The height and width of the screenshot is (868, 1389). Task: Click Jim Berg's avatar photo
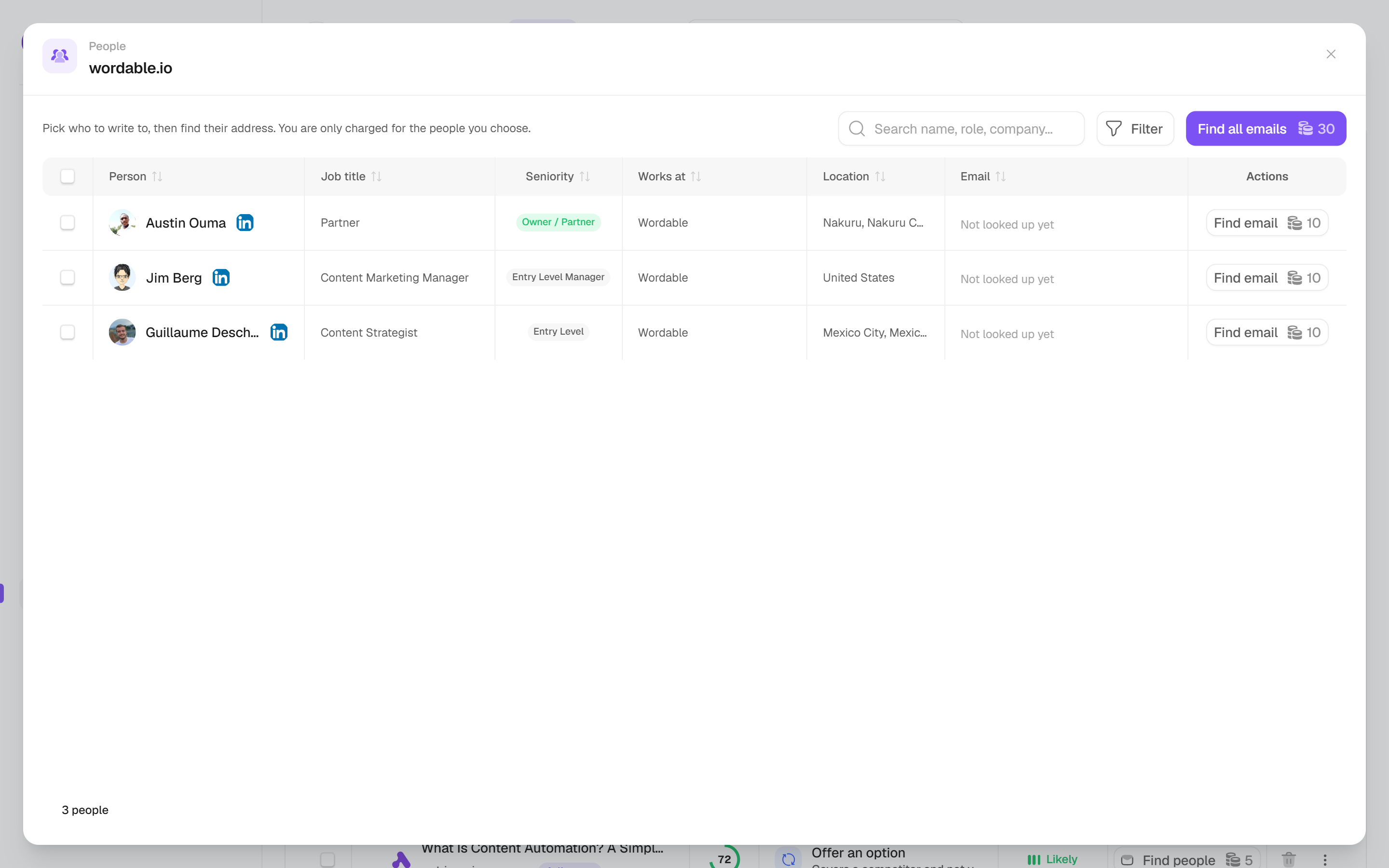click(122, 277)
